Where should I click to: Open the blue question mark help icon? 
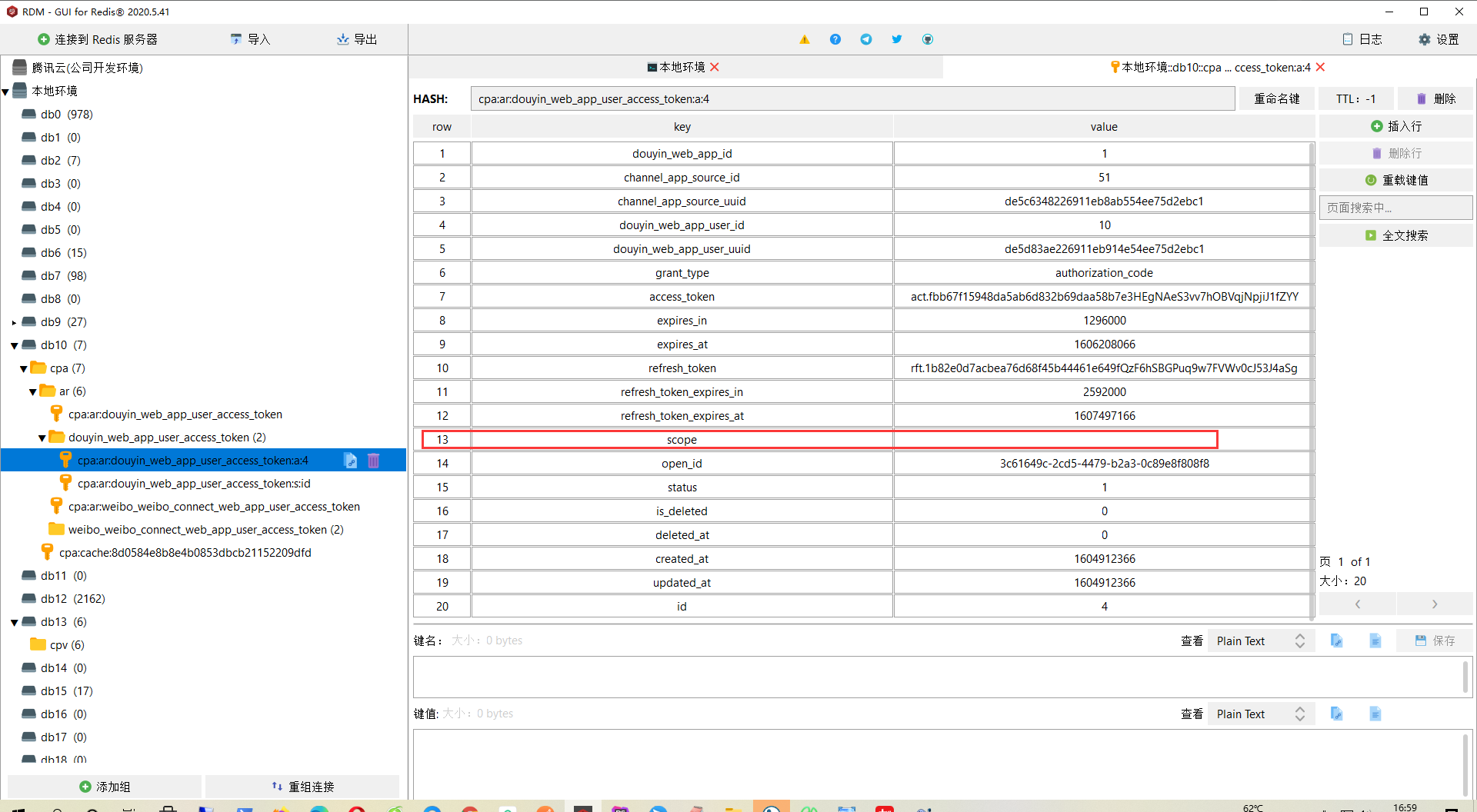(835, 39)
